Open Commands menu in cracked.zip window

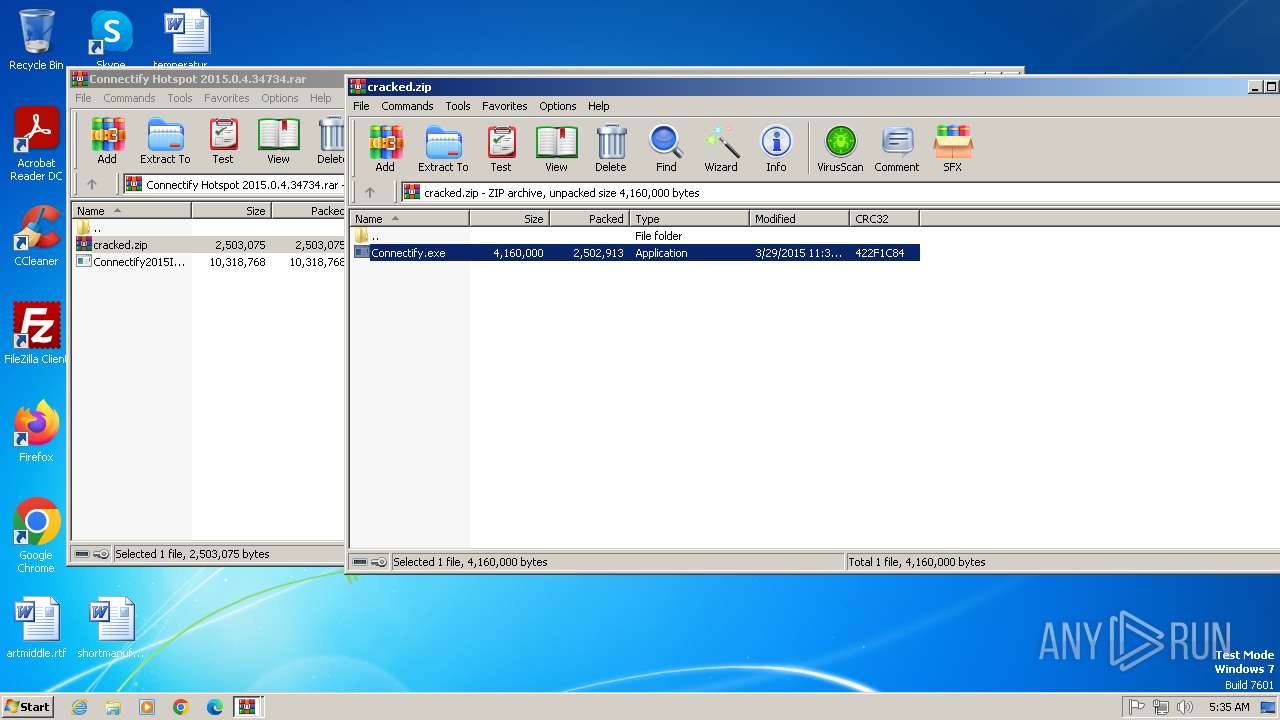pos(407,106)
